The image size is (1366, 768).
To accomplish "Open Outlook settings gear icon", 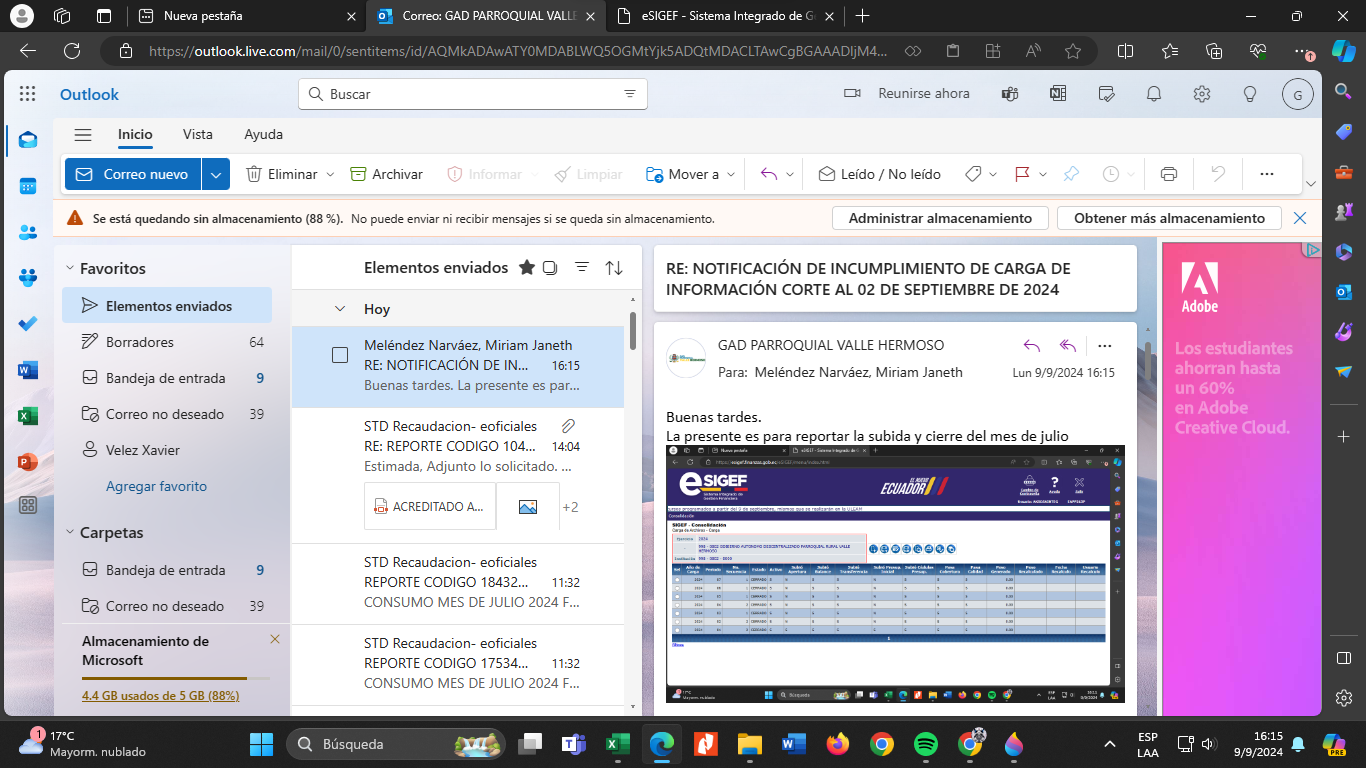I will tap(1202, 94).
